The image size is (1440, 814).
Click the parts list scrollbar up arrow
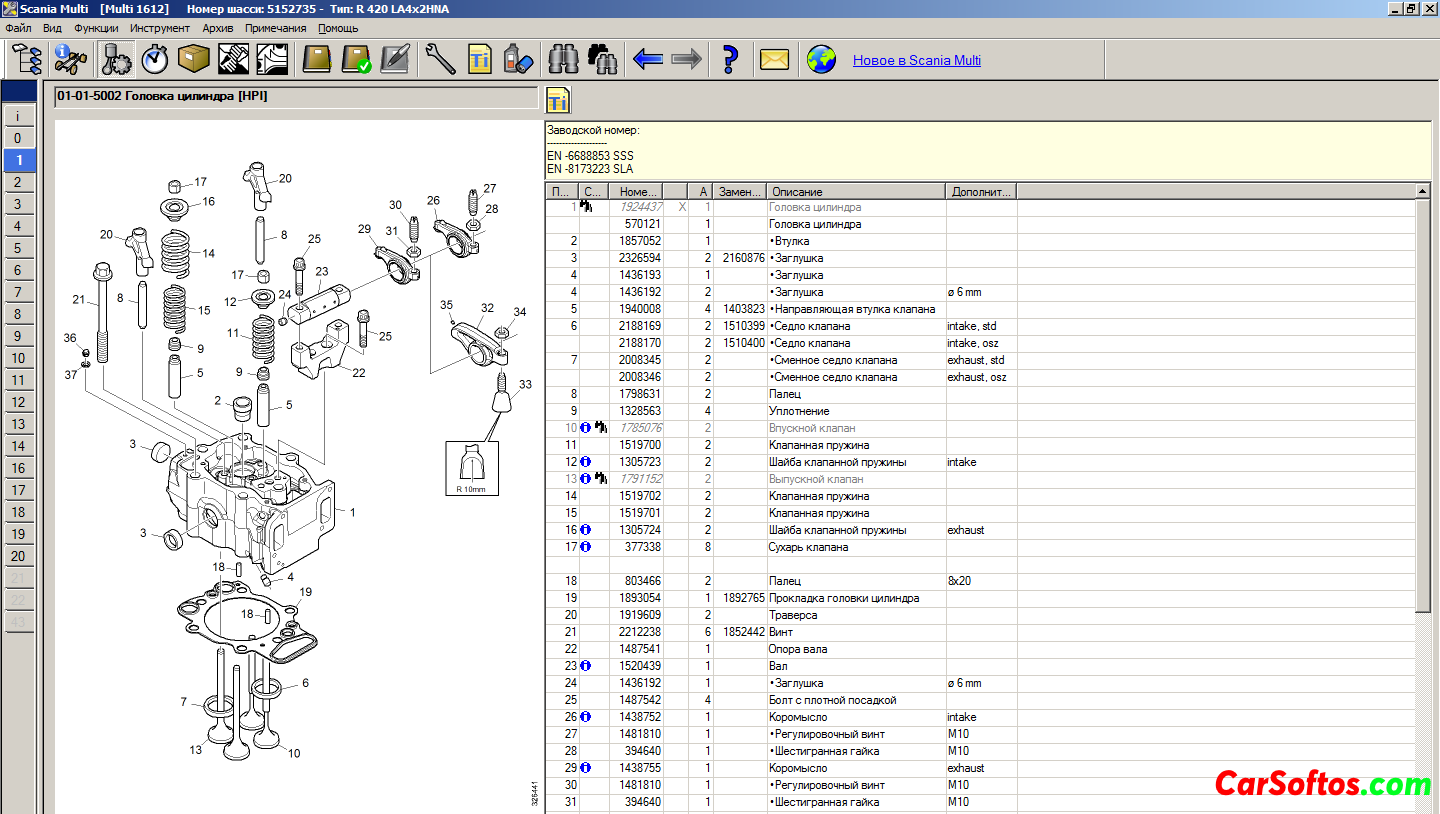1423,191
